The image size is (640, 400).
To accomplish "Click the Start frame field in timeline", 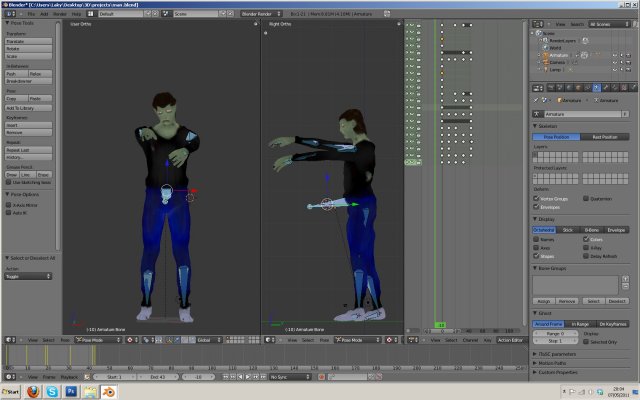I will pos(115,377).
